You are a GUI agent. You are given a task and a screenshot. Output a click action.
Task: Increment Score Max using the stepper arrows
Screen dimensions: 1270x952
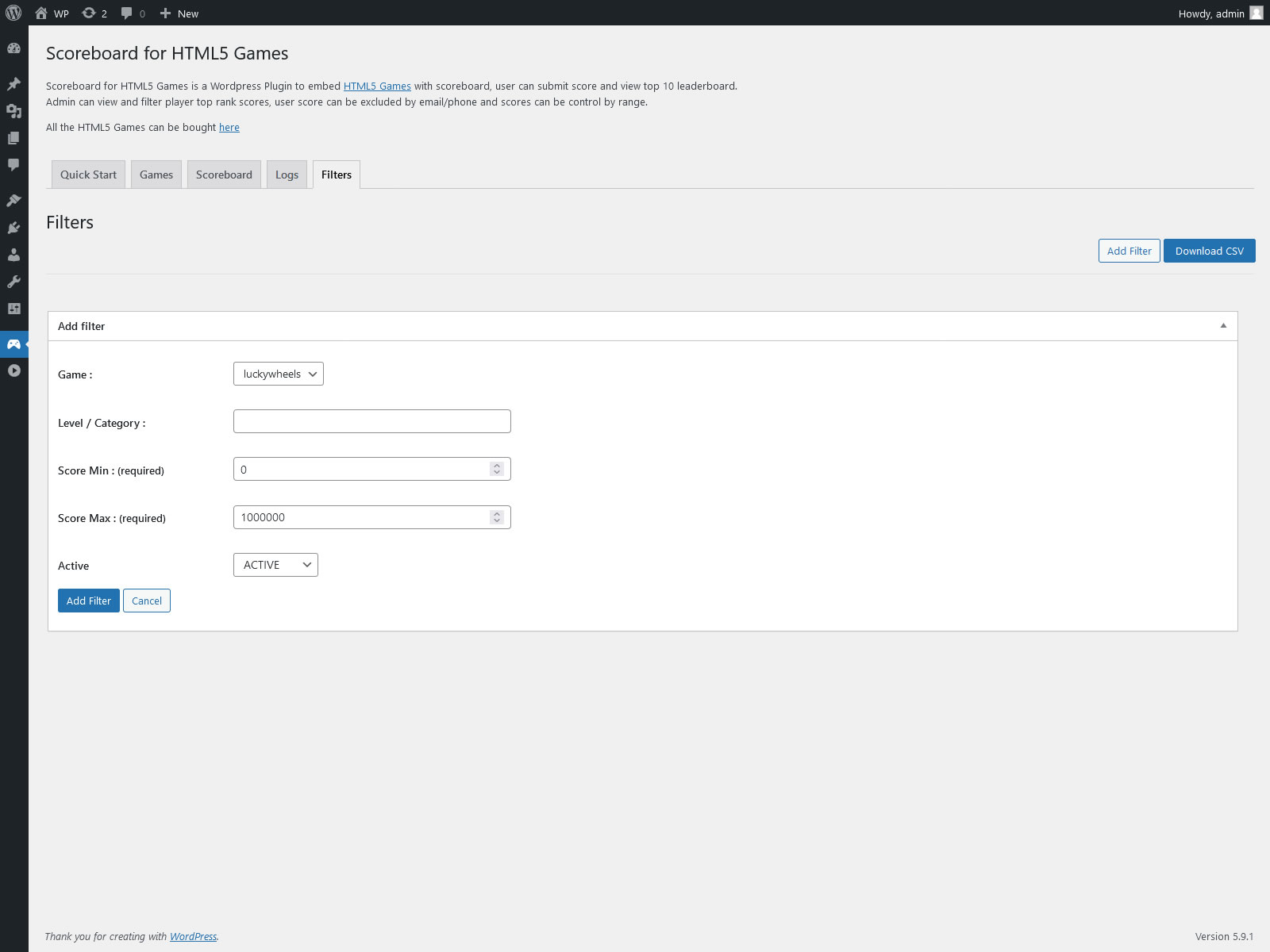point(497,513)
